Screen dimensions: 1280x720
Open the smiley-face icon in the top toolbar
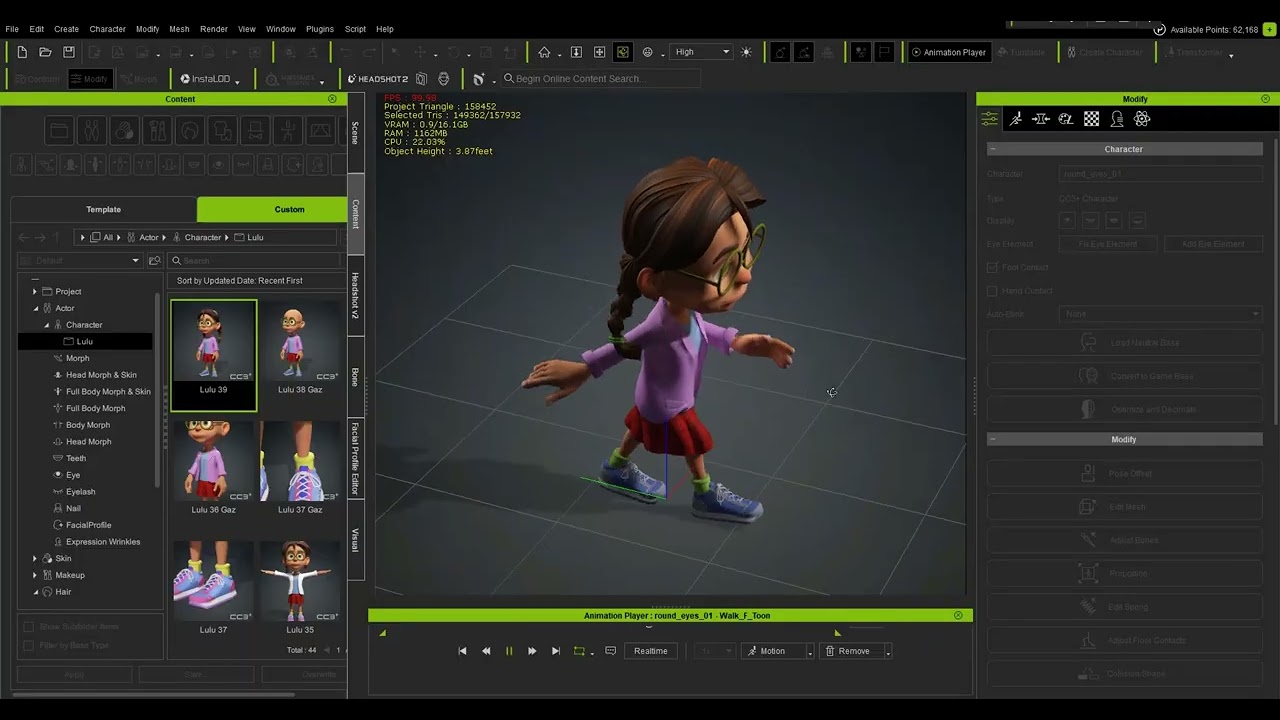(647, 52)
